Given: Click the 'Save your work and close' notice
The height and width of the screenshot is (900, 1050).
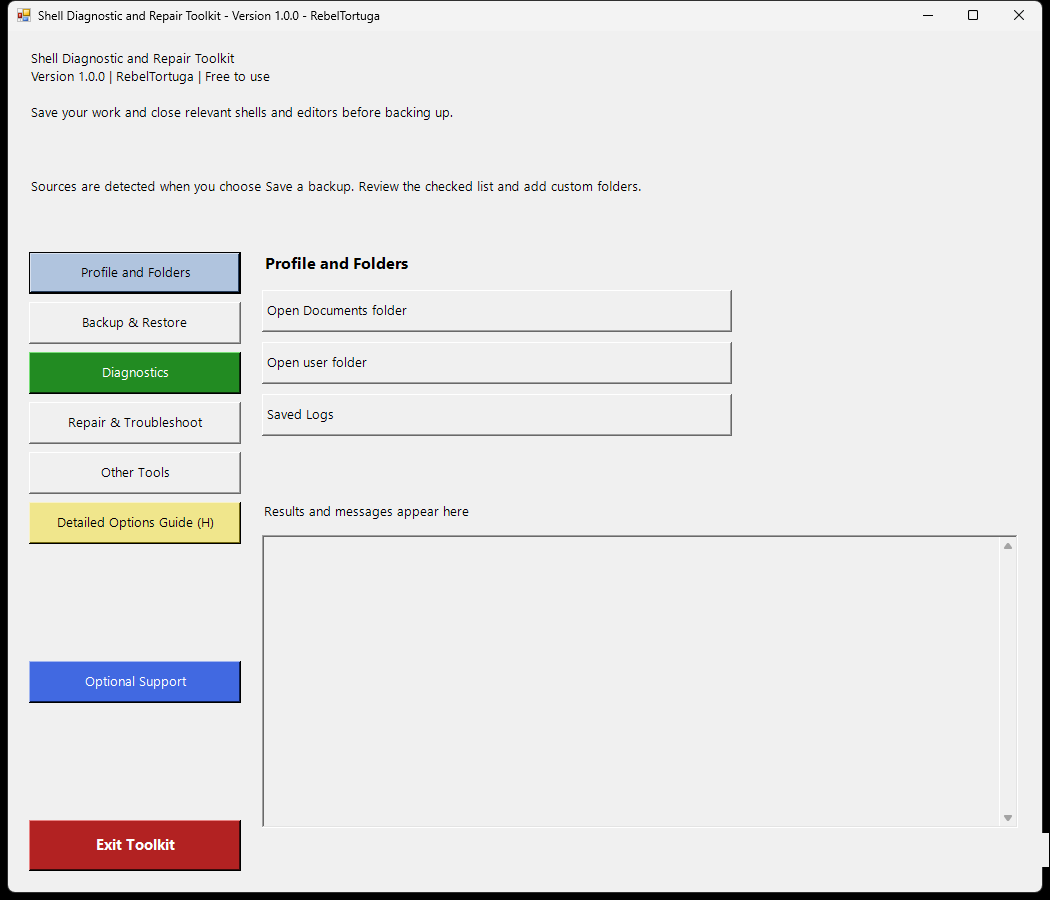Looking at the screenshot, I should [x=242, y=112].
